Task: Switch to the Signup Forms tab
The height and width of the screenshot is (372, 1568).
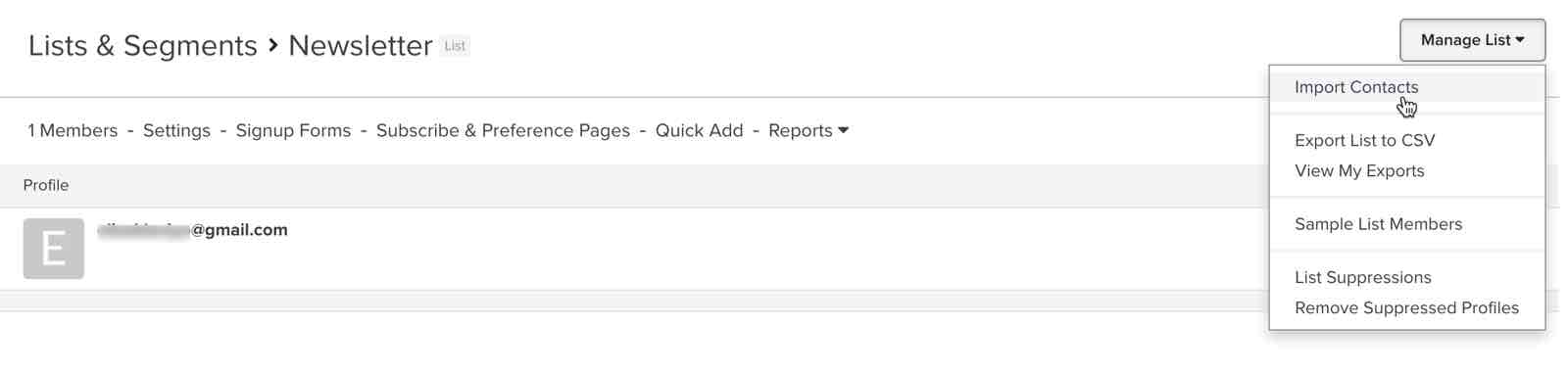Action: (293, 130)
